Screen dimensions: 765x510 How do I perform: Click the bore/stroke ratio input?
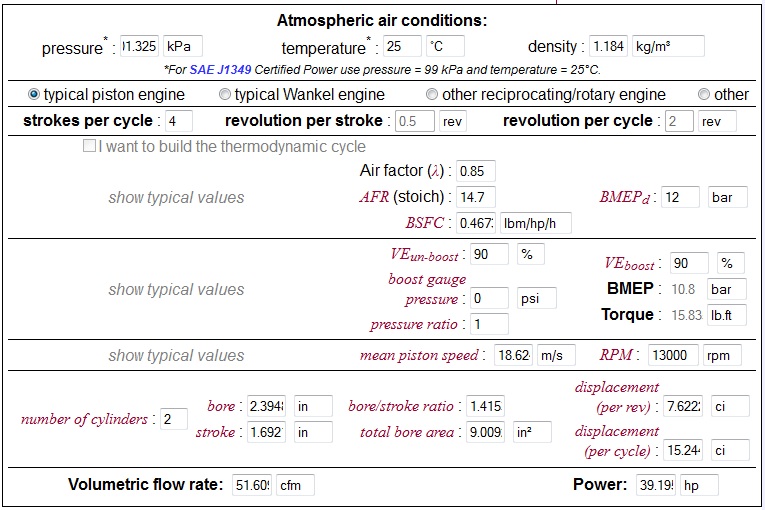tap(484, 406)
